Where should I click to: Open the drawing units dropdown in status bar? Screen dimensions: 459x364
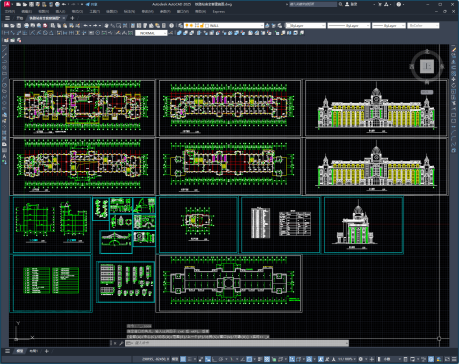click(389, 359)
